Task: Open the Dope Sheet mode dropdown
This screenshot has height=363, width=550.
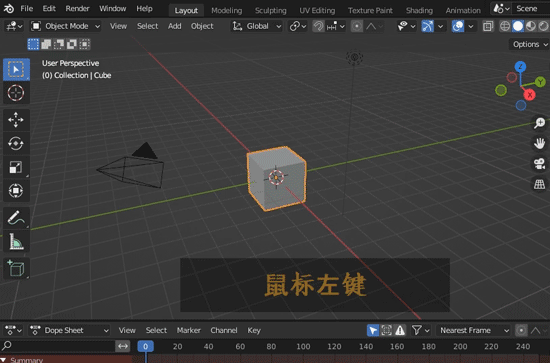Action: (69, 330)
